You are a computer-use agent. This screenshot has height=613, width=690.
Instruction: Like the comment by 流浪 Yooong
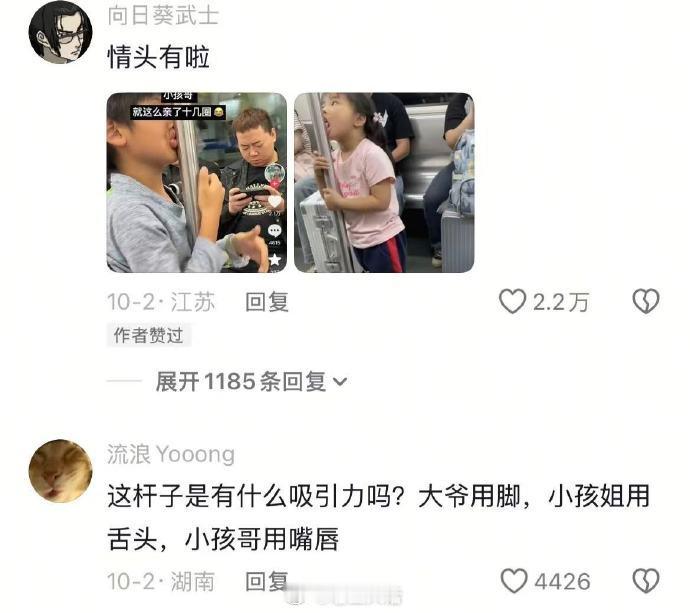pos(514,581)
